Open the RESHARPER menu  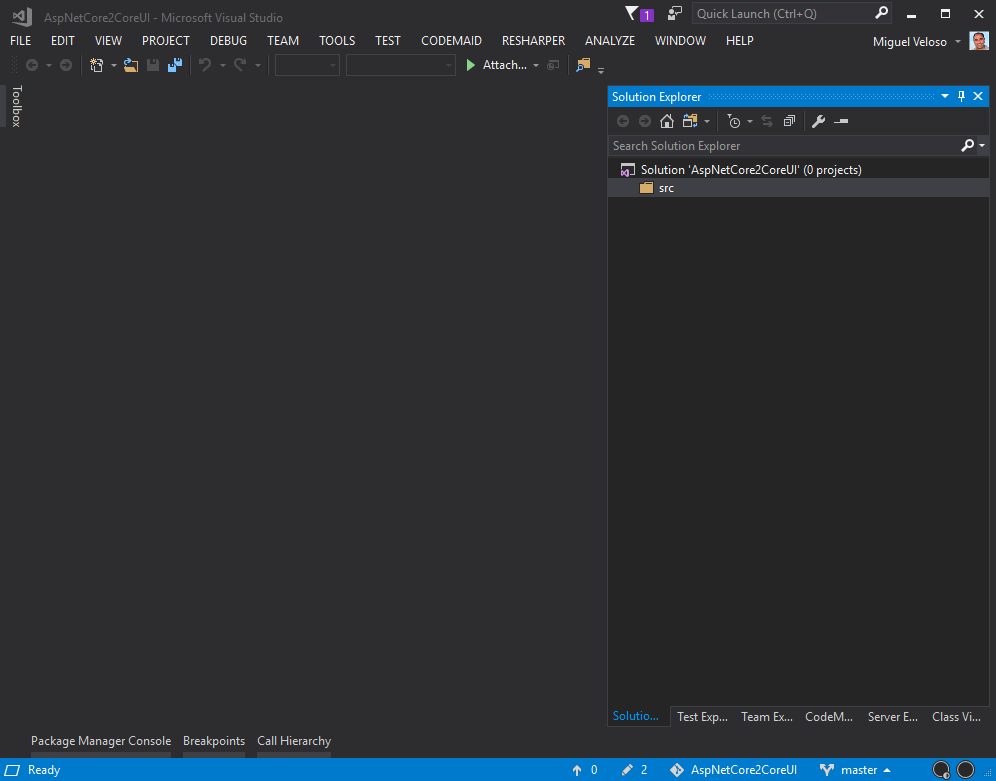(x=533, y=41)
